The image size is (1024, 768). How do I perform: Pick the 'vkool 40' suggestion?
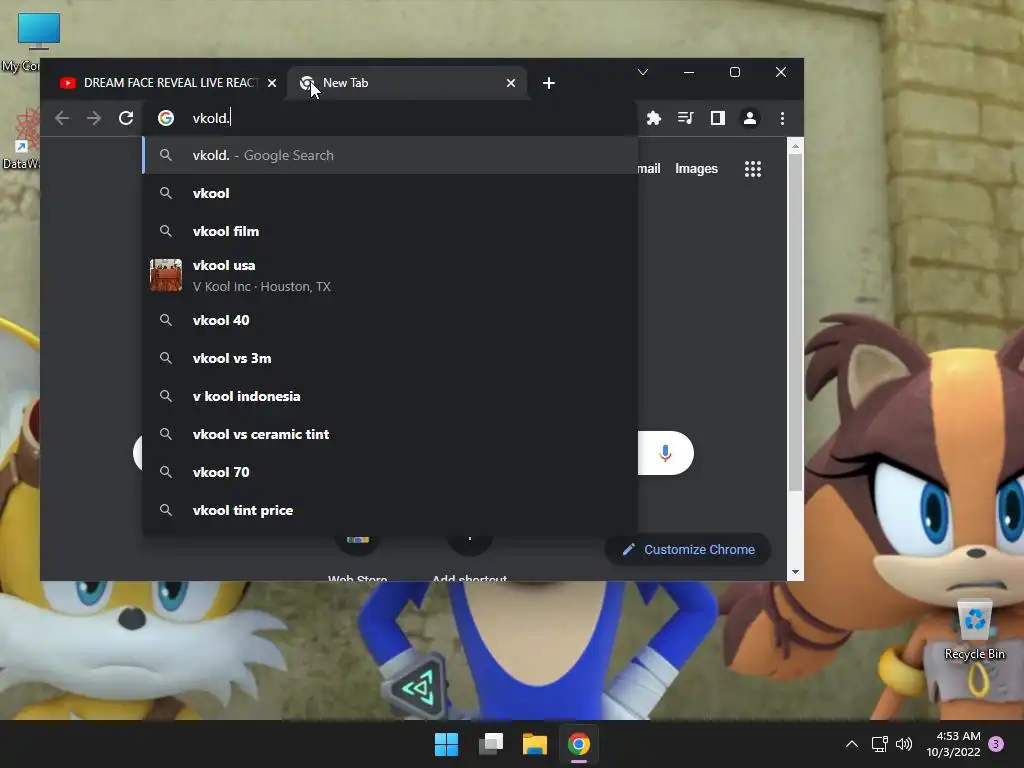390,320
